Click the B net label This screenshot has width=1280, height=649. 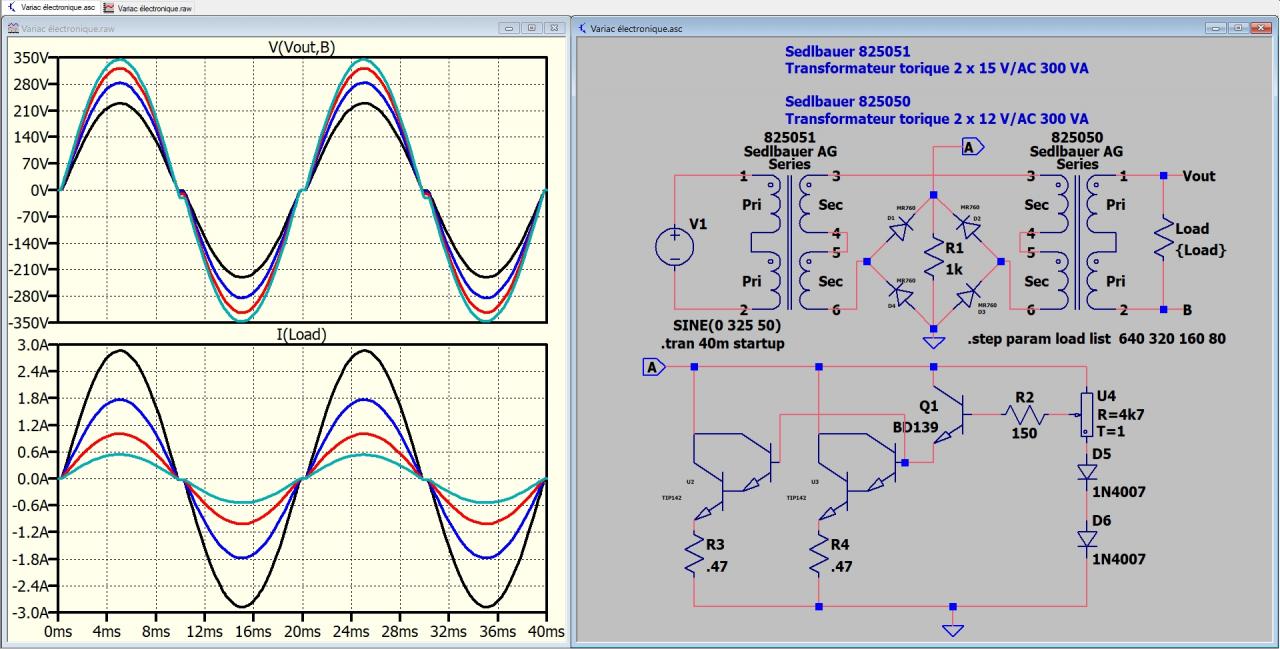[x=1187, y=310]
